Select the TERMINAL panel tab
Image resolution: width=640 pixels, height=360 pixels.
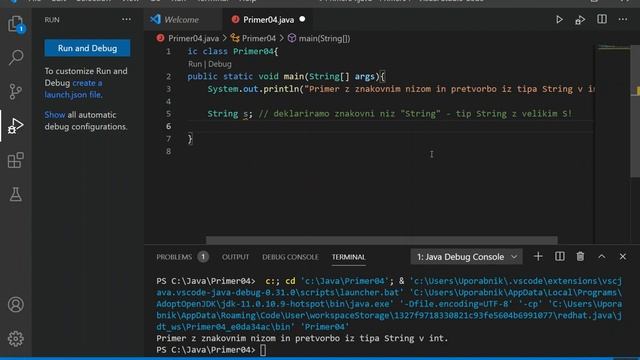pos(349,257)
